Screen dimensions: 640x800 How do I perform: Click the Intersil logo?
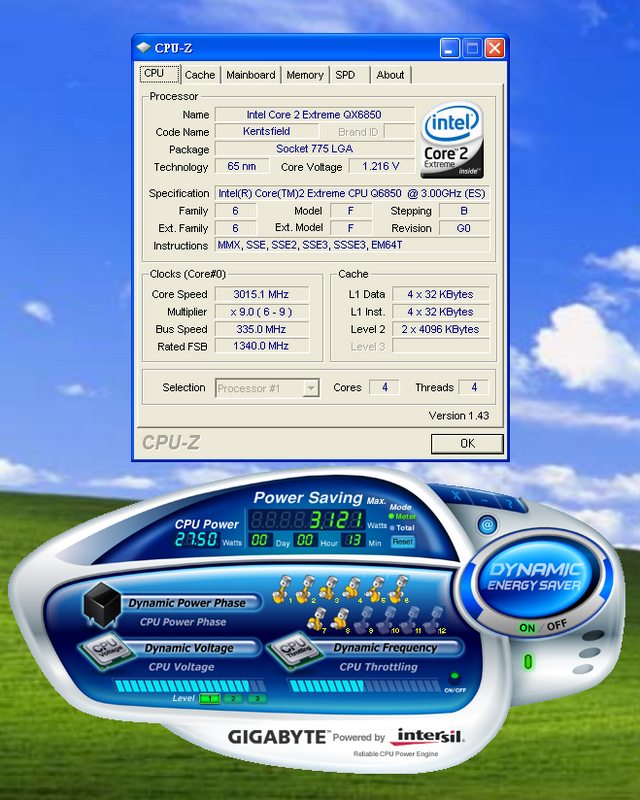(x=427, y=736)
